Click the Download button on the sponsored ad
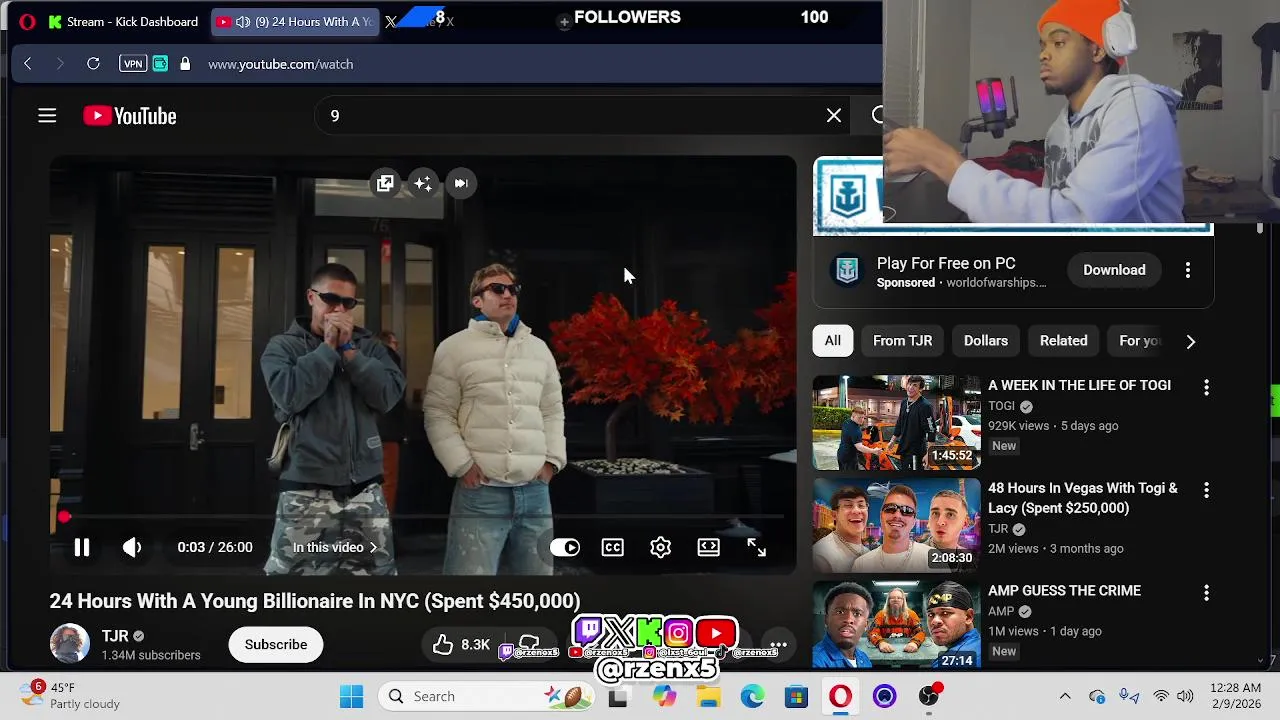1280x720 pixels. pos(1114,270)
